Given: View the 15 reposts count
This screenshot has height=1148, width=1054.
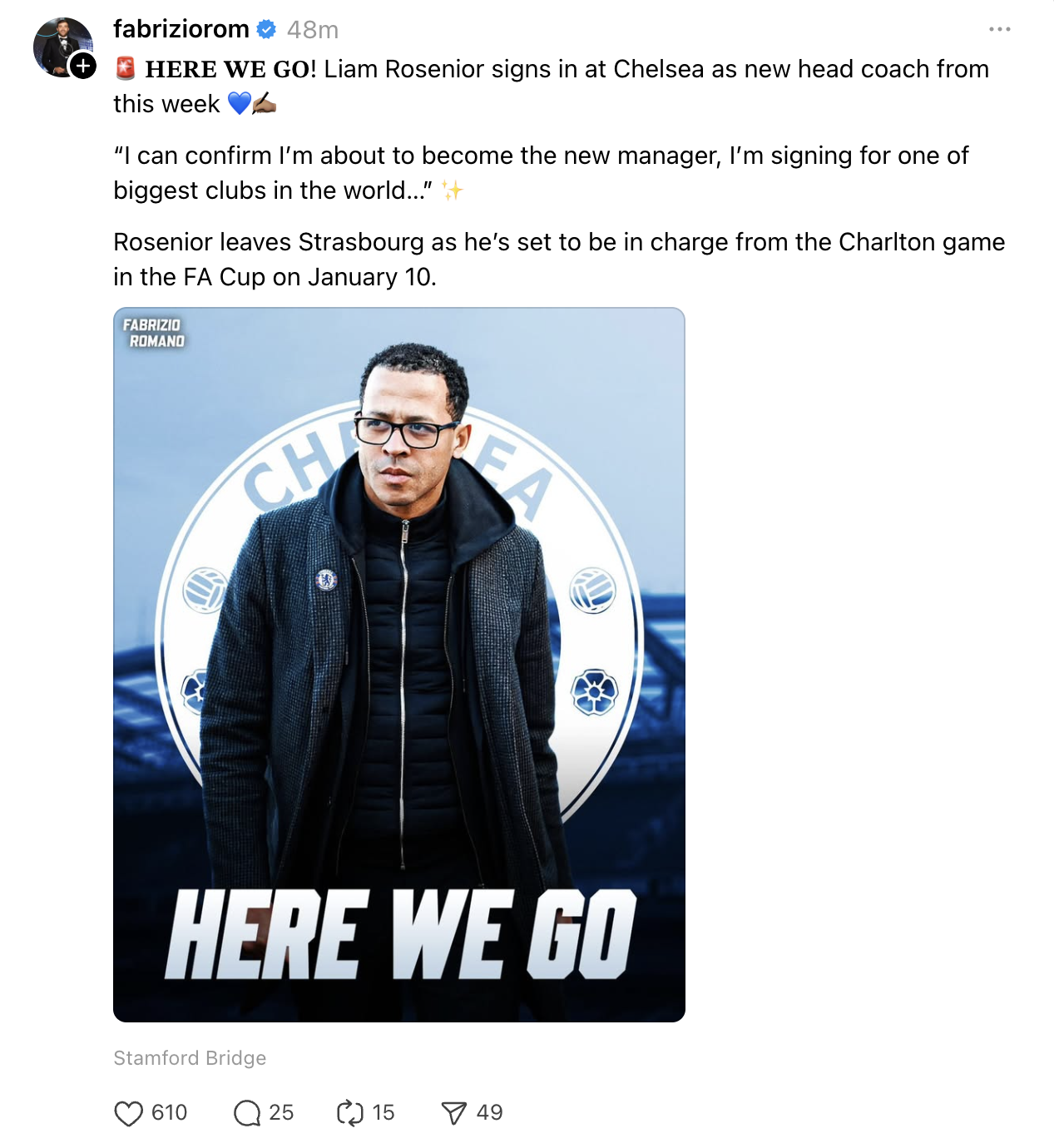Looking at the screenshot, I should (x=383, y=1113).
